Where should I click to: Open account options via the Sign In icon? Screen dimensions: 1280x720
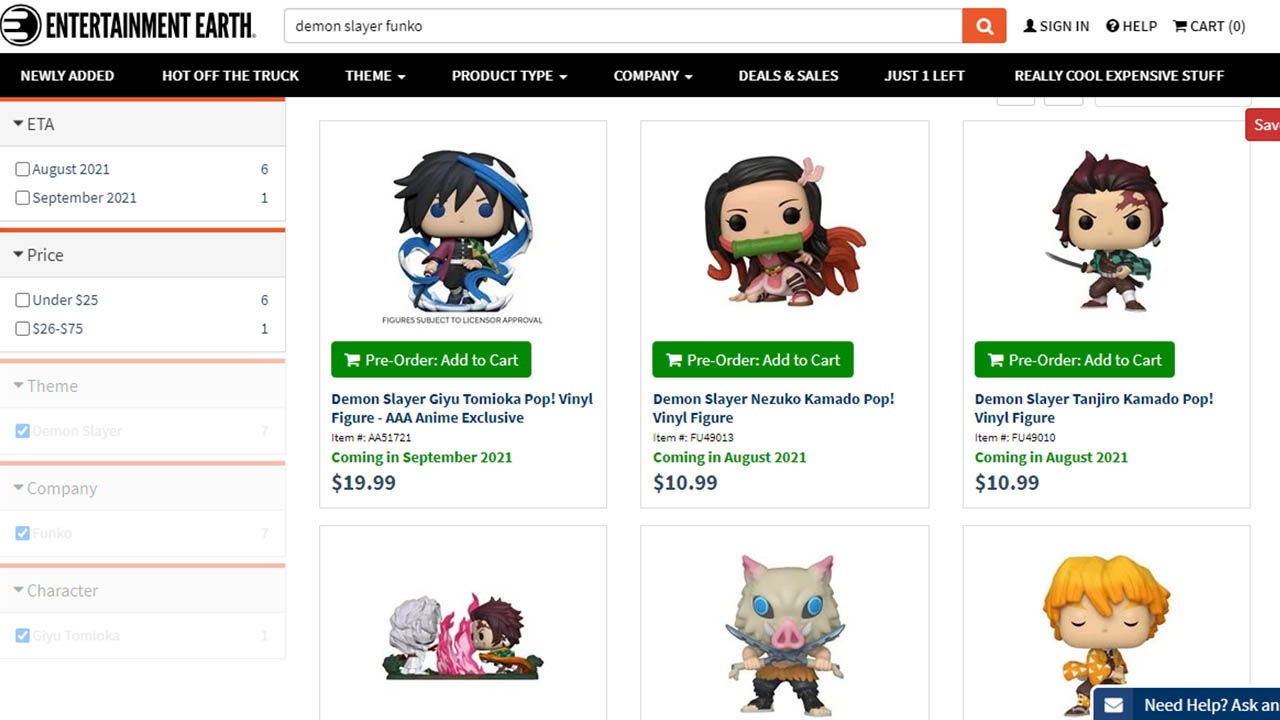click(1030, 26)
